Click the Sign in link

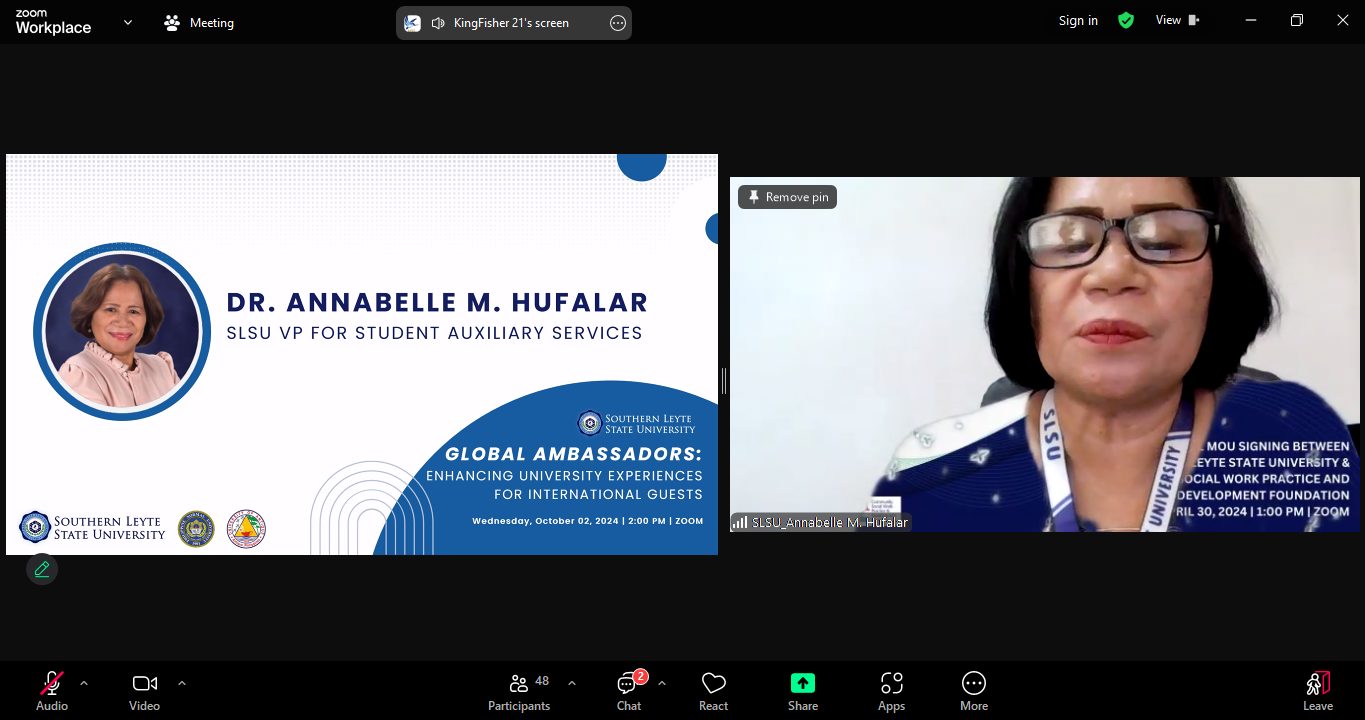coord(1078,20)
